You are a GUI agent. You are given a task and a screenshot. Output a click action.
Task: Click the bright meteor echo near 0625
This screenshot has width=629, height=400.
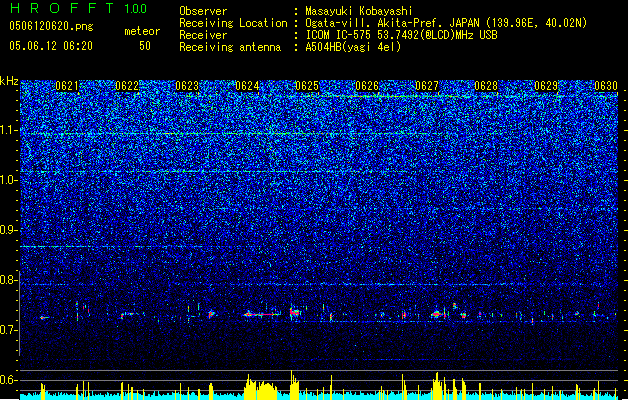(x=295, y=312)
